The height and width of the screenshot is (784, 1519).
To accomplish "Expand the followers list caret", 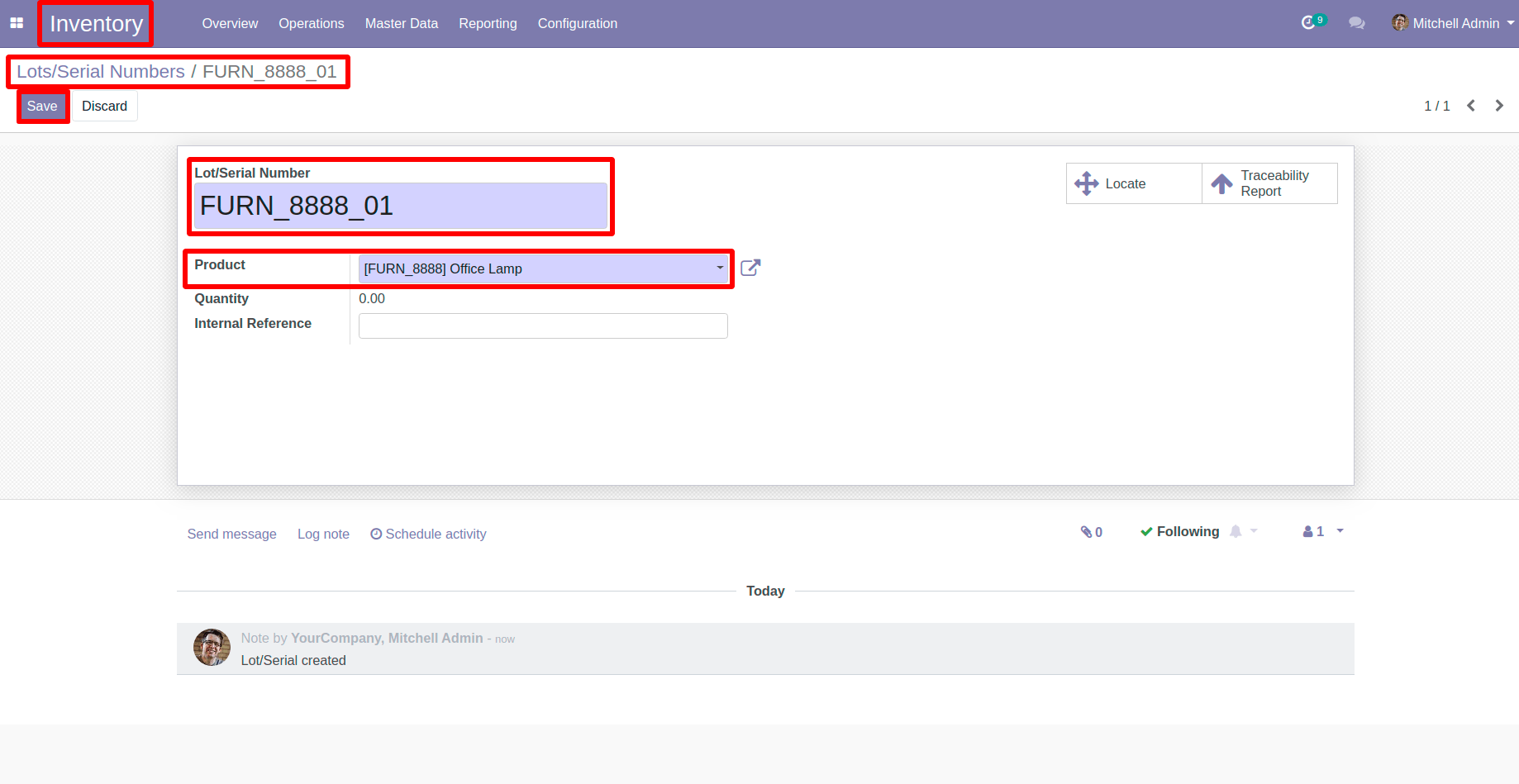I will coord(1340,531).
